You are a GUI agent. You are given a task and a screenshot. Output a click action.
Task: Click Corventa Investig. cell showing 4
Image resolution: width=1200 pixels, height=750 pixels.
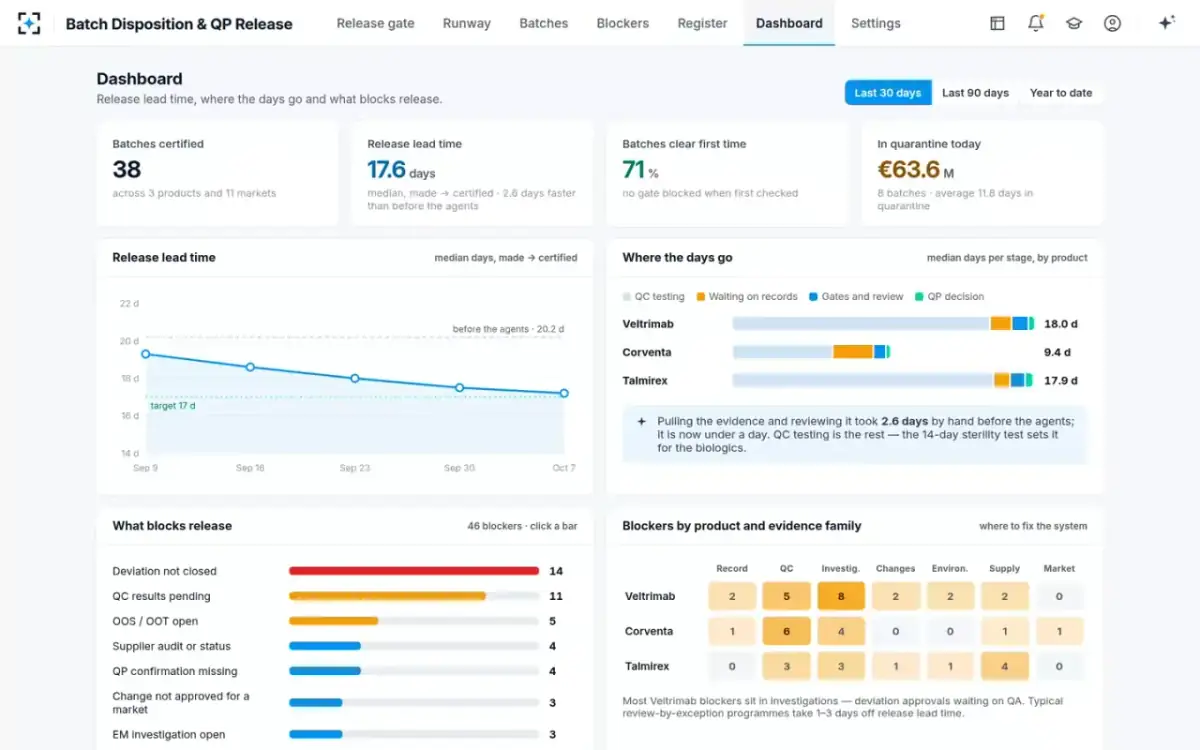pyautogui.click(x=841, y=631)
